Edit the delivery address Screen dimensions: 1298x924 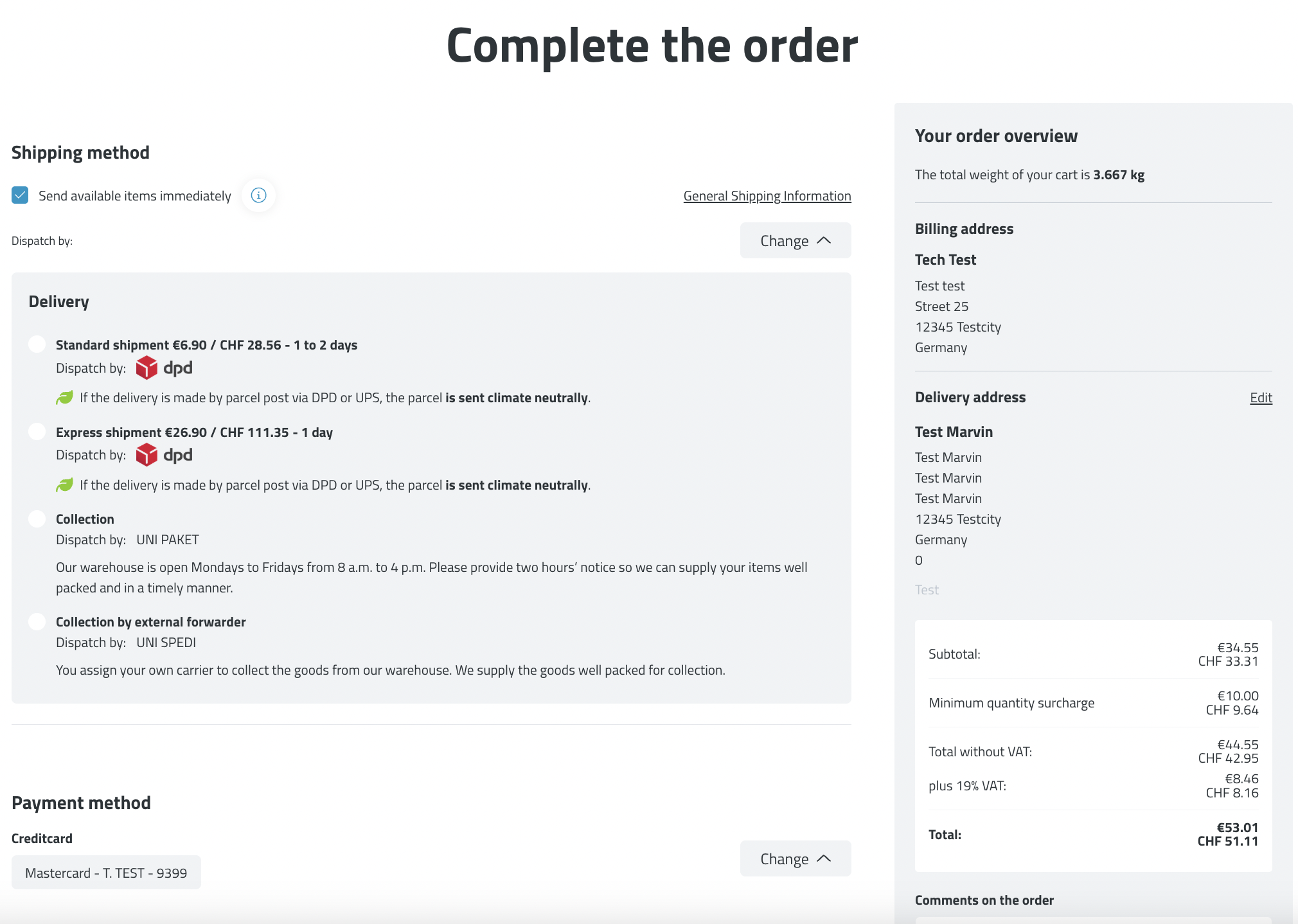1260,398
